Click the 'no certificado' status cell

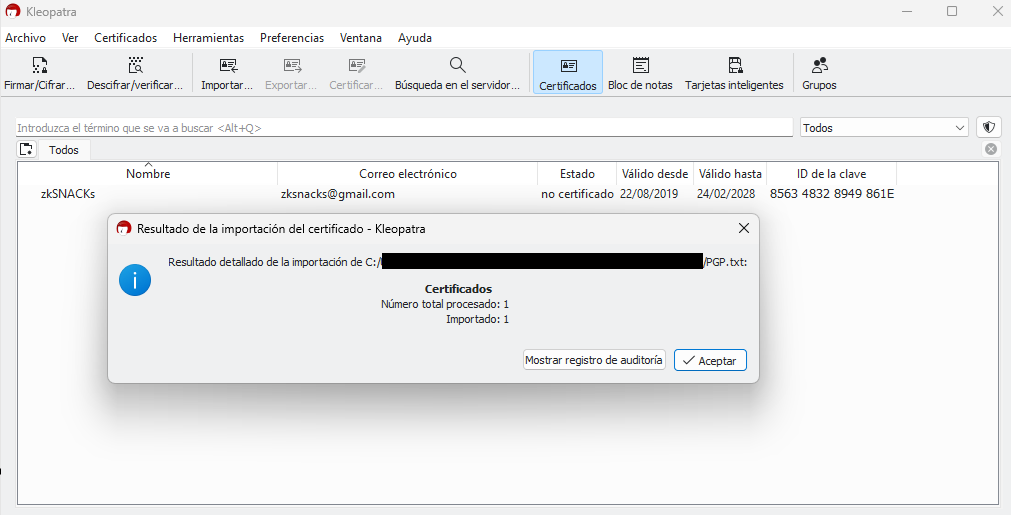coord(577,194)
